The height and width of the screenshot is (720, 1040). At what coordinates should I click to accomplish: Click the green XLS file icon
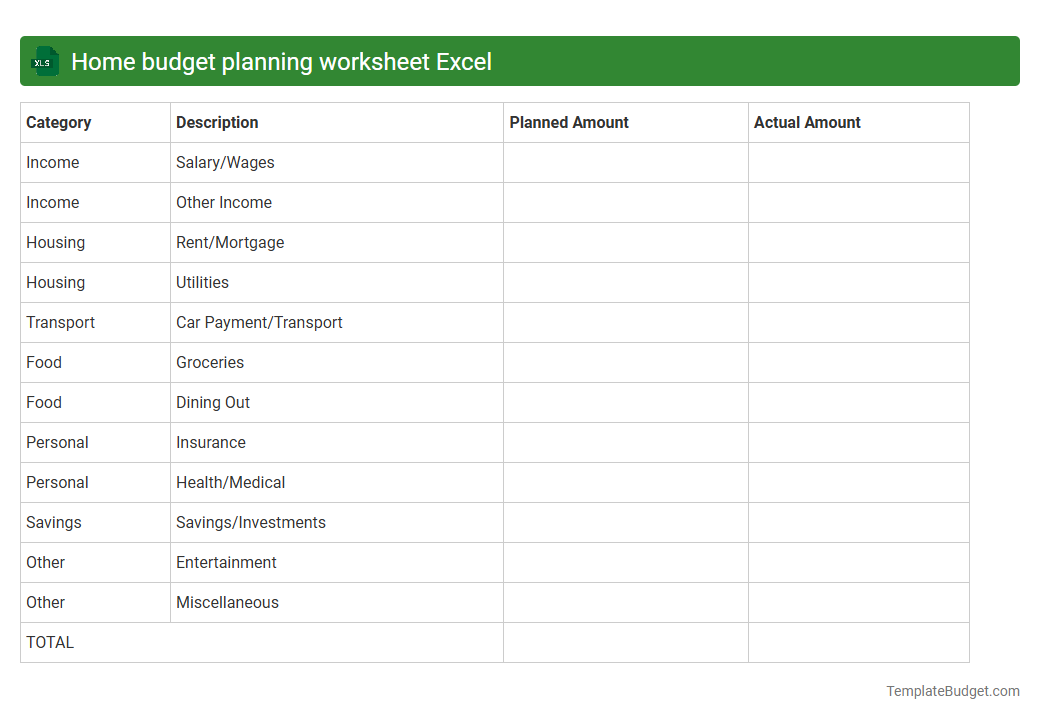click(x=44, y=61)
